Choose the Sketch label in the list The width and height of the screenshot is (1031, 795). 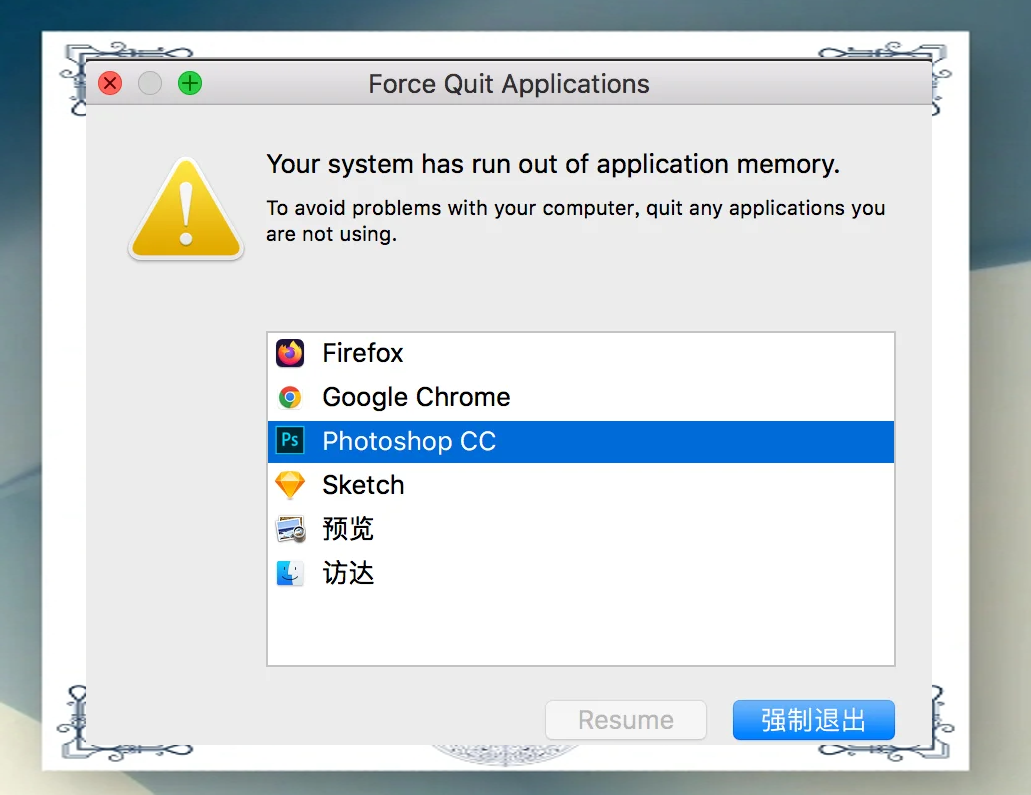[363, 485]
